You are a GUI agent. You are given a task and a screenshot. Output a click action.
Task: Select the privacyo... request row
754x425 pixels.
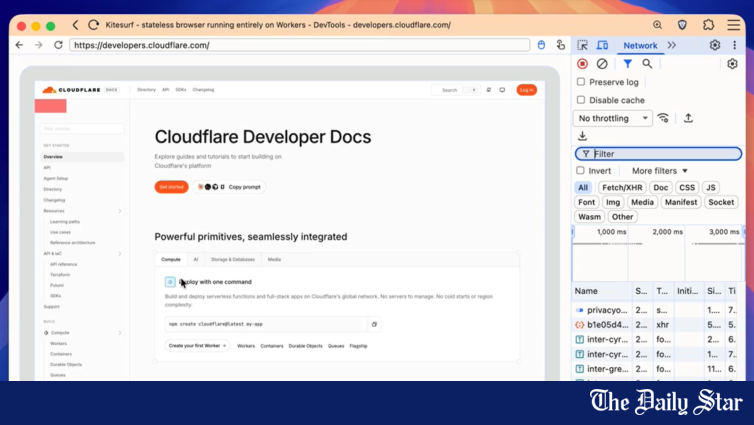pyautogui.click(x=654, y=310)
